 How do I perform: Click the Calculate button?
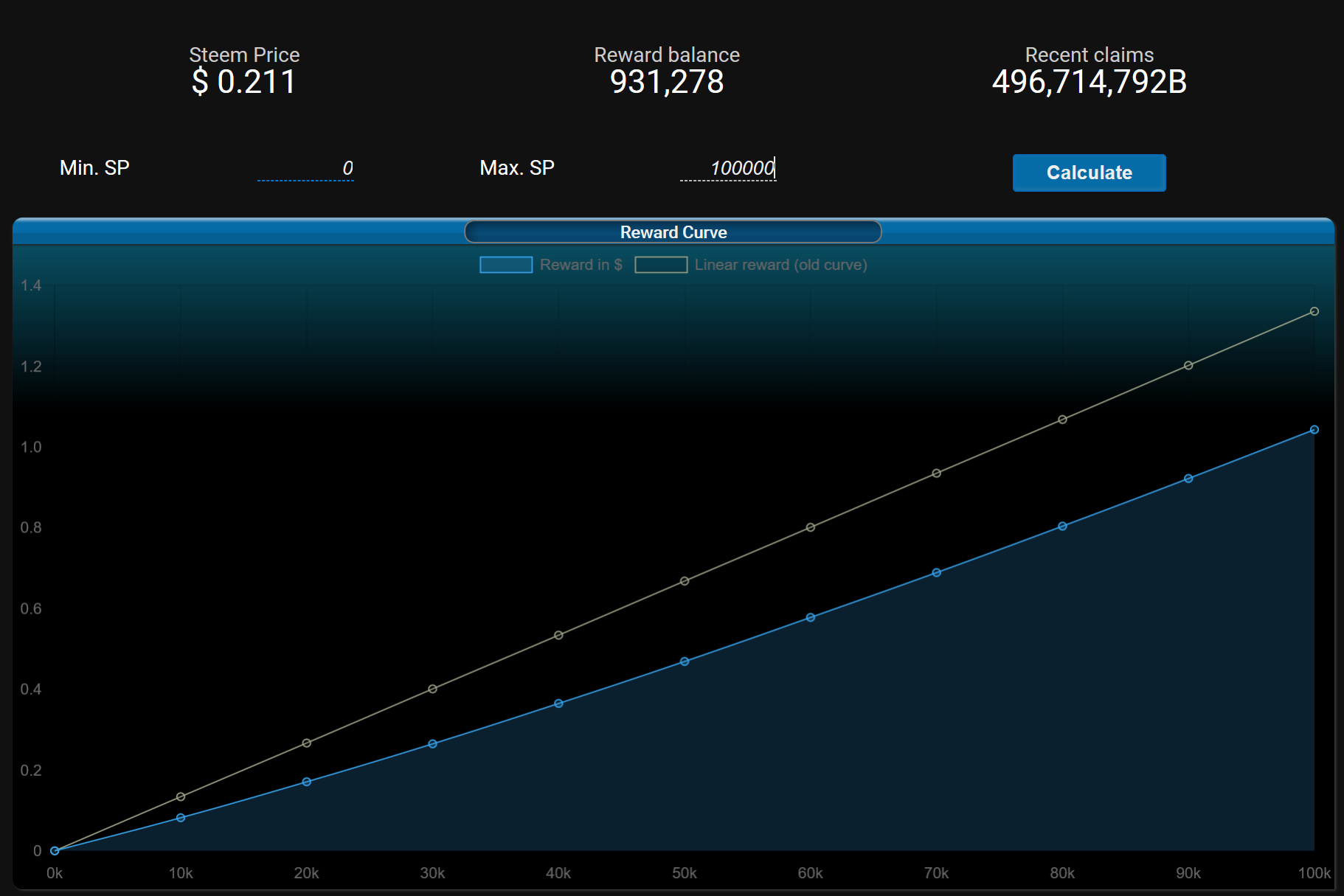point(1089,173)
